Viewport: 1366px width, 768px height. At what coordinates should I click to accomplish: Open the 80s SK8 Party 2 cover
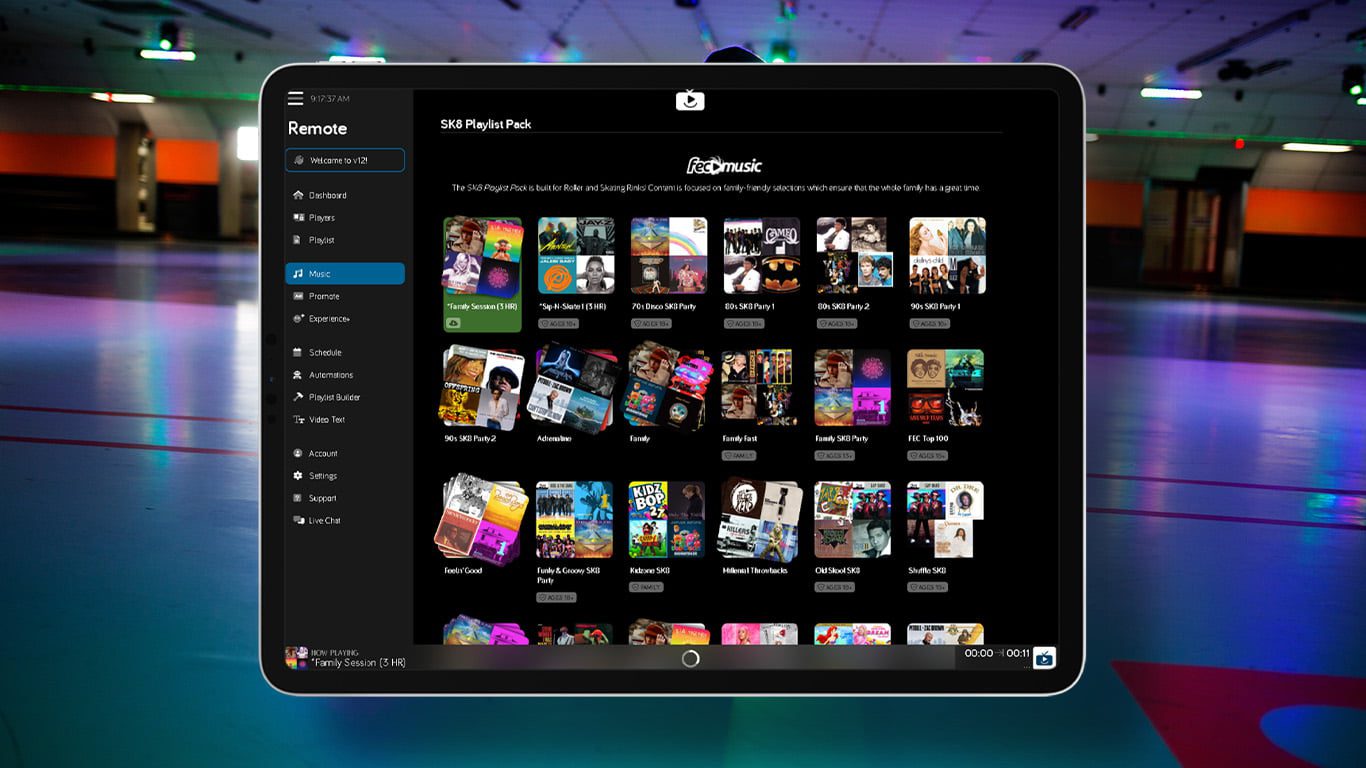click(855, 256)
